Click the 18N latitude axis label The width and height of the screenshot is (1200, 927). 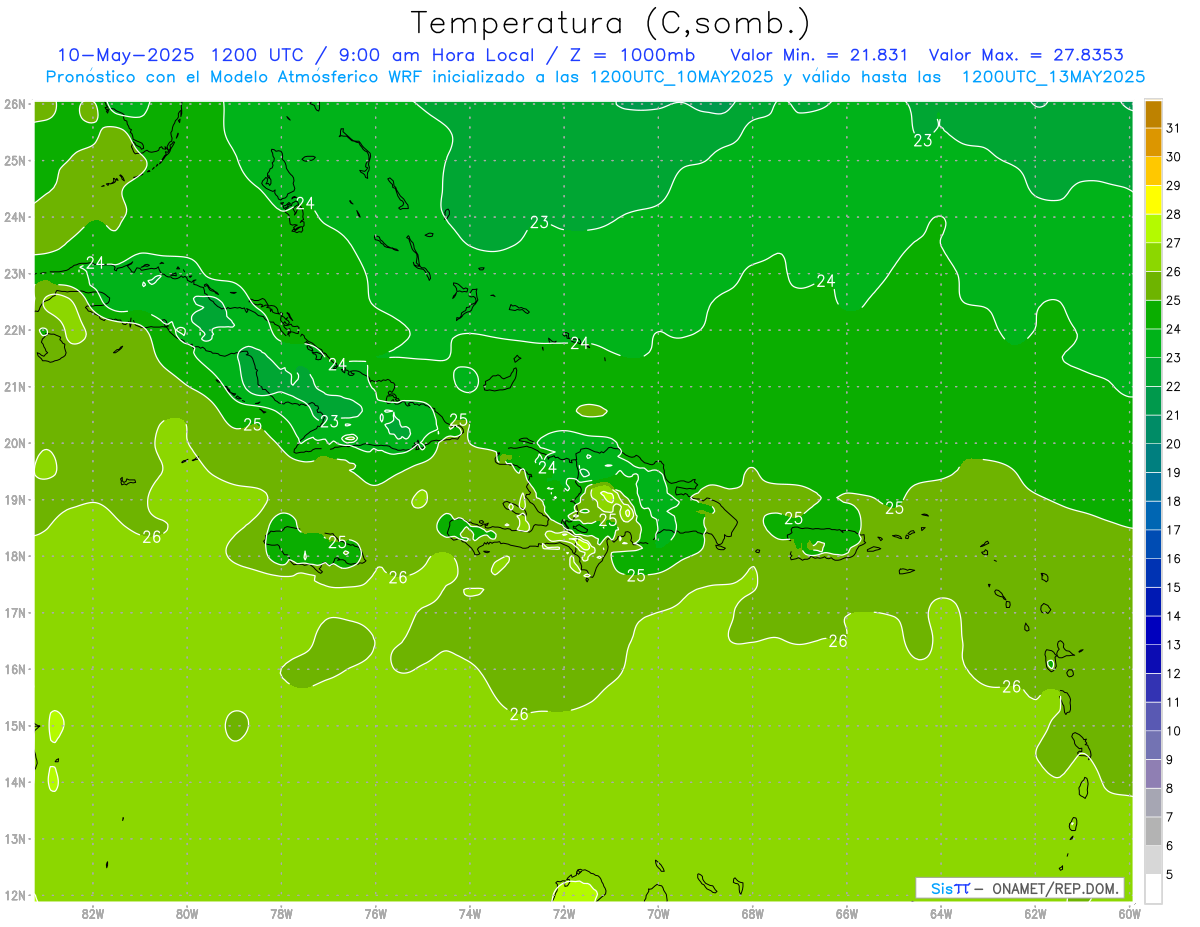click(15, 556)
